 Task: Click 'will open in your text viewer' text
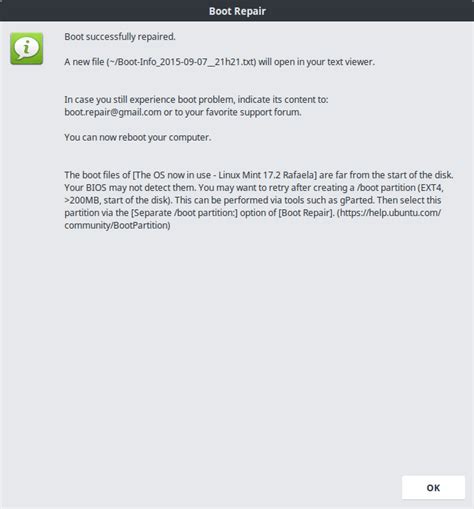(315, 62)
